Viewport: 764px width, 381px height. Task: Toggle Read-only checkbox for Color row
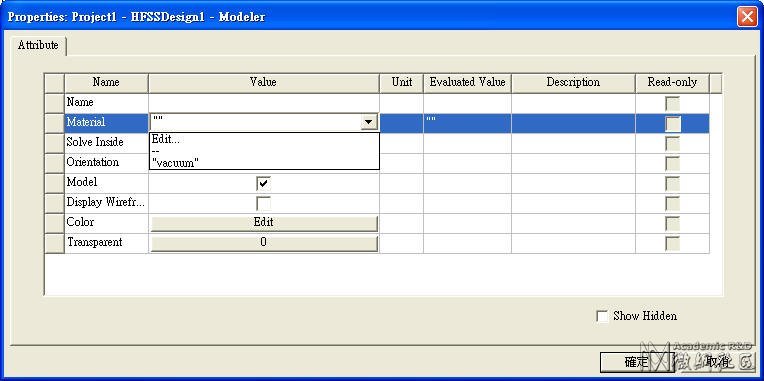[673, 223]
